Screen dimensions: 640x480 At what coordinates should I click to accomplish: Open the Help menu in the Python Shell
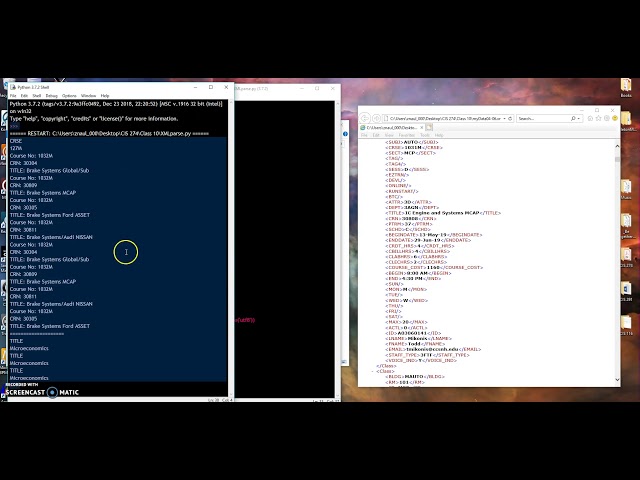click(105, 96)
